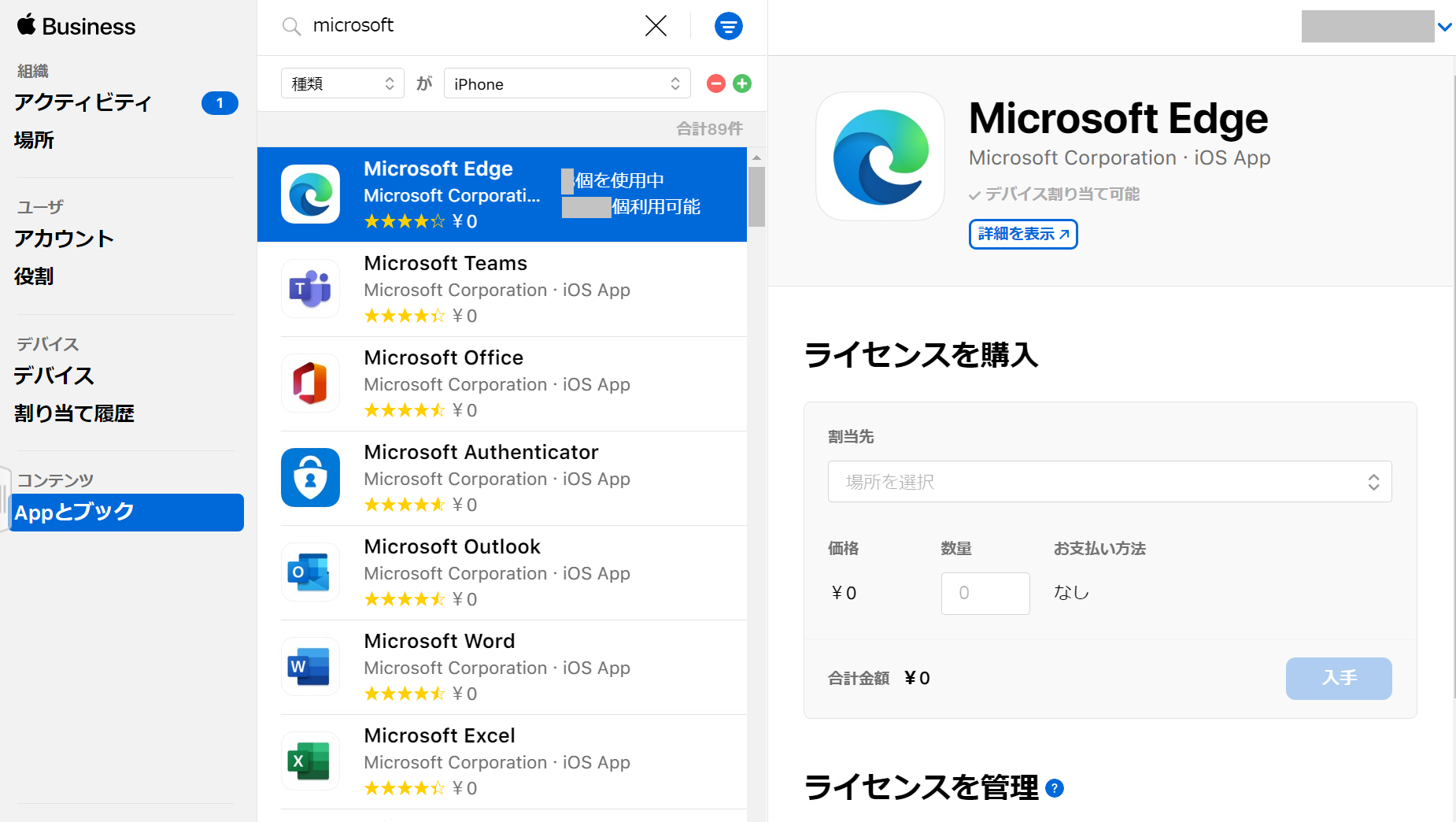
Task: Select the Microsoft Word app icon
Action: 310,667
